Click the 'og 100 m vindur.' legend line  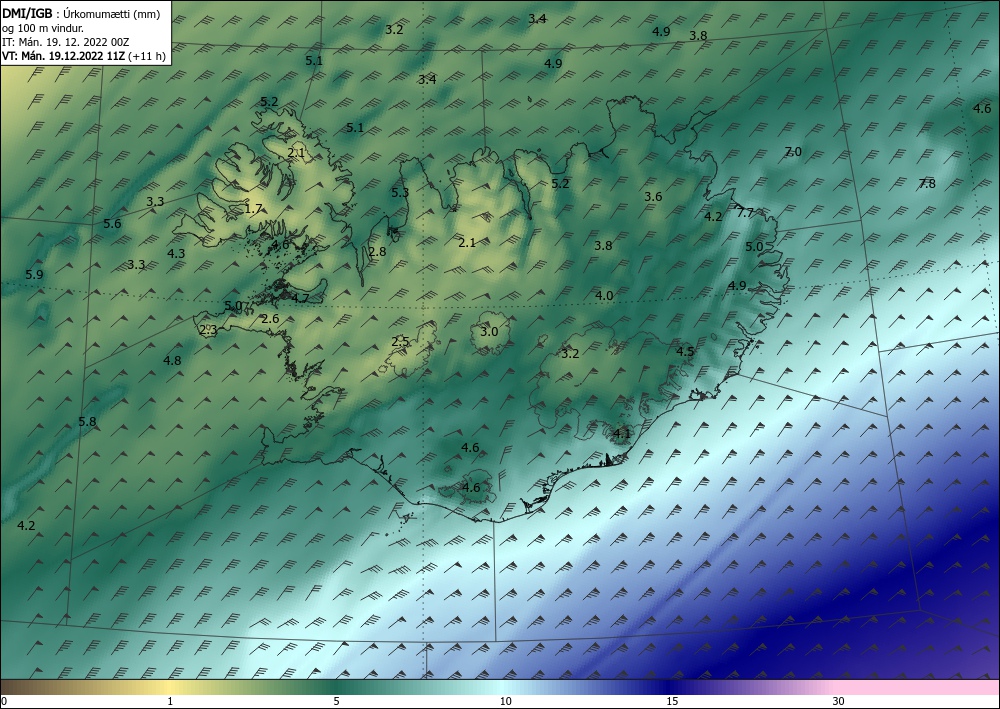43,28
